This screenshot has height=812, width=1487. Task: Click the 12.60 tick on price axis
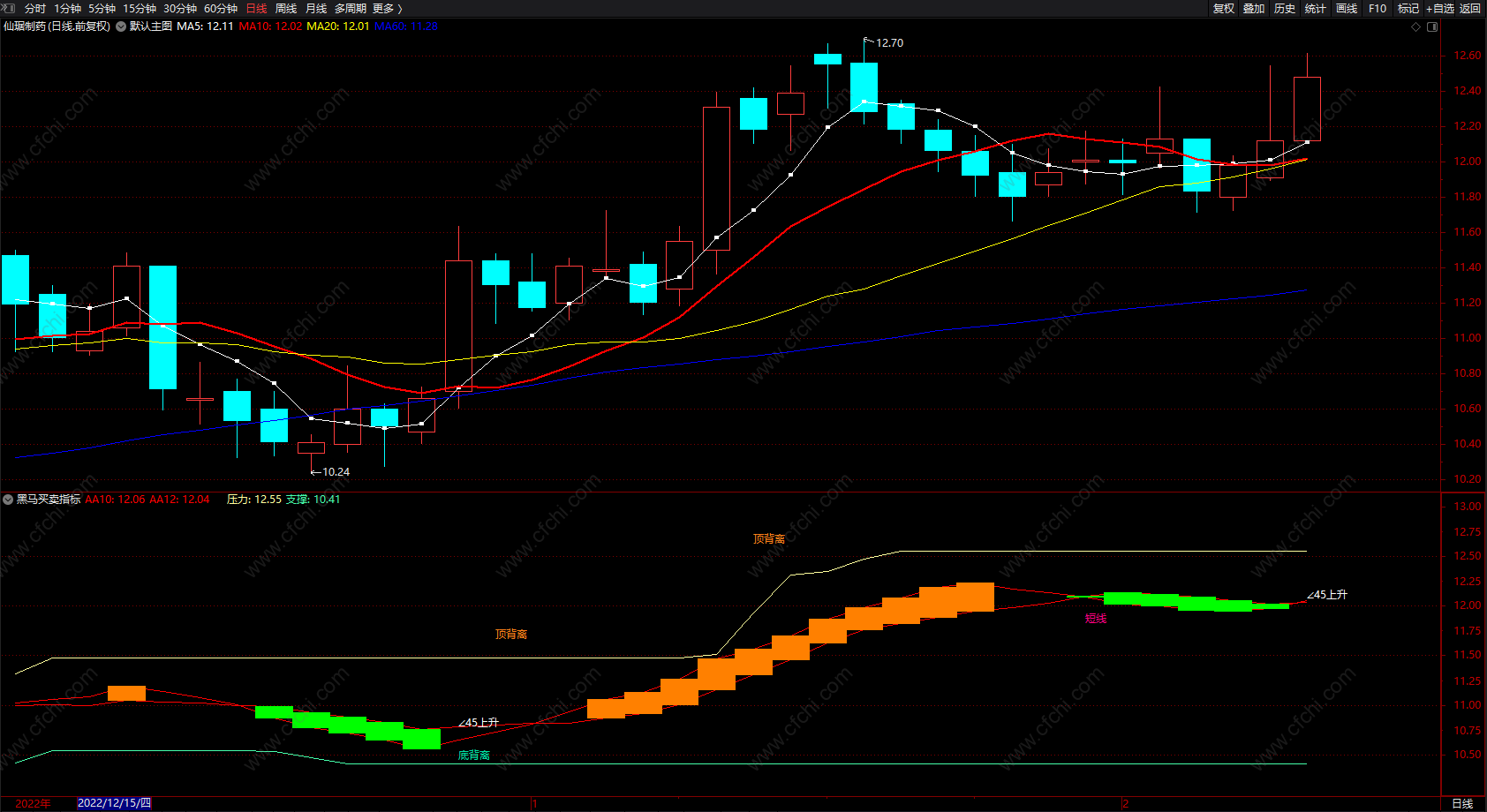(1468, 56)
